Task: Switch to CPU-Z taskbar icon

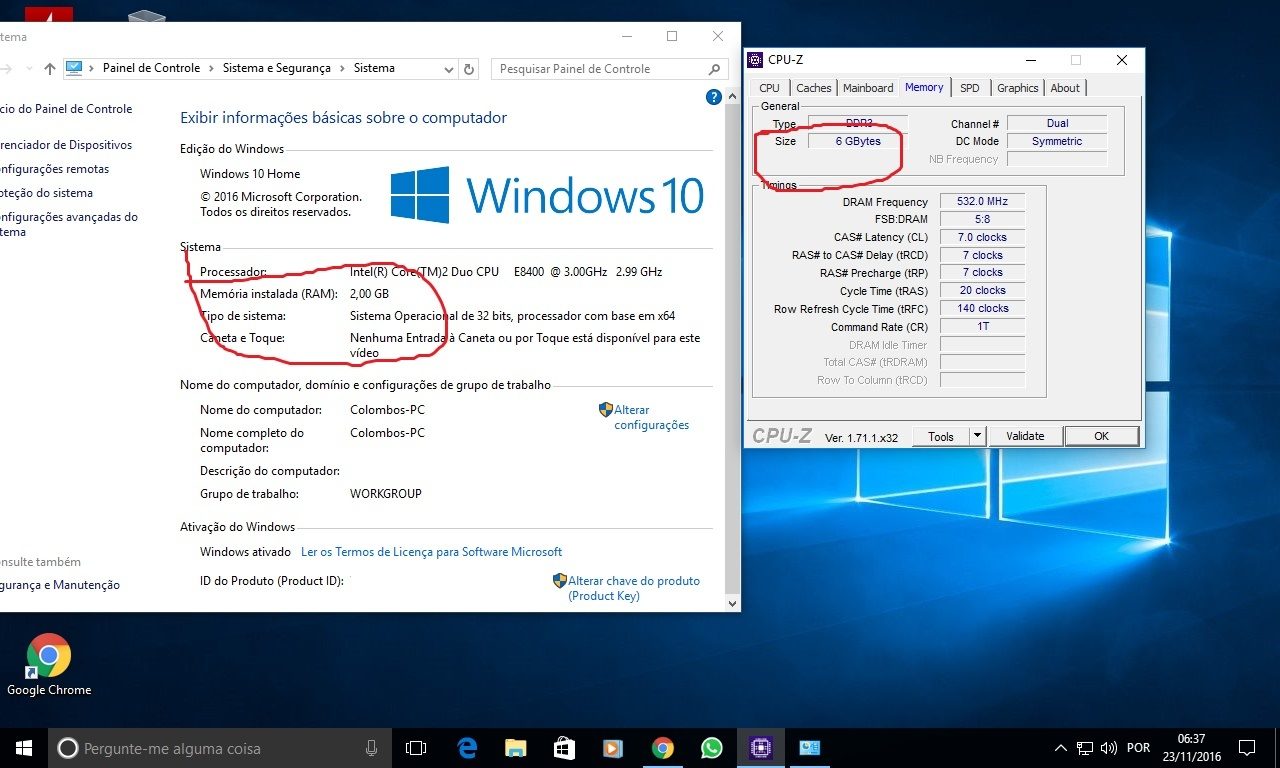Action: (760, 748)
